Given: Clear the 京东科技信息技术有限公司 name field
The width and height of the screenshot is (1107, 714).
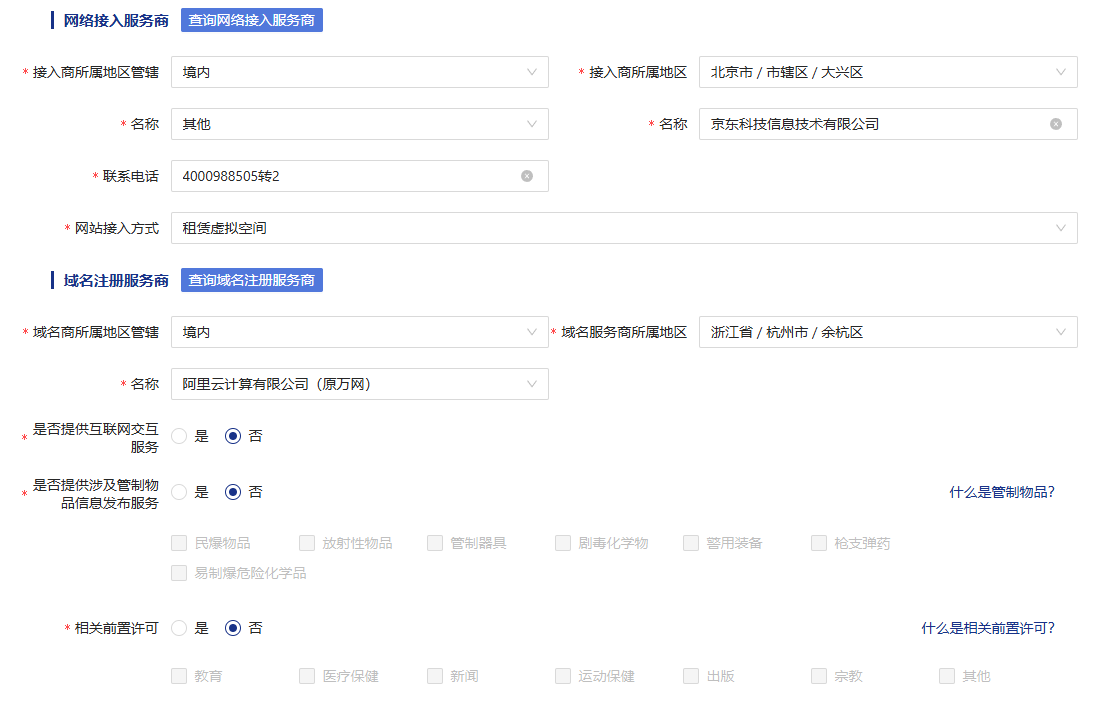Looking at the screenshot, I should click(1056, 124).
